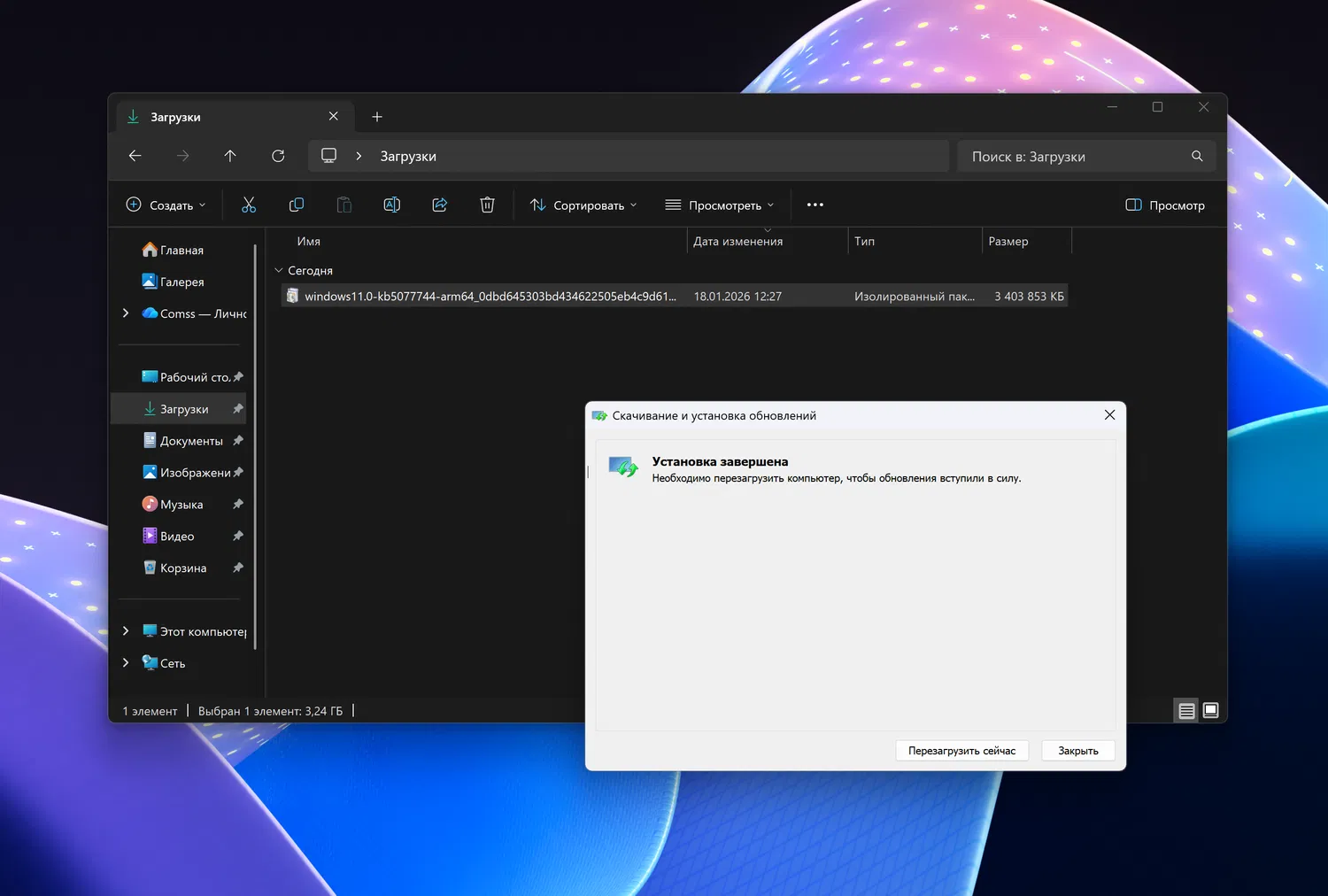The image size is (1328, 896).
Task: Click the file type Изолированный пак...
Action: pyautogui.click(x=915, y=297)
